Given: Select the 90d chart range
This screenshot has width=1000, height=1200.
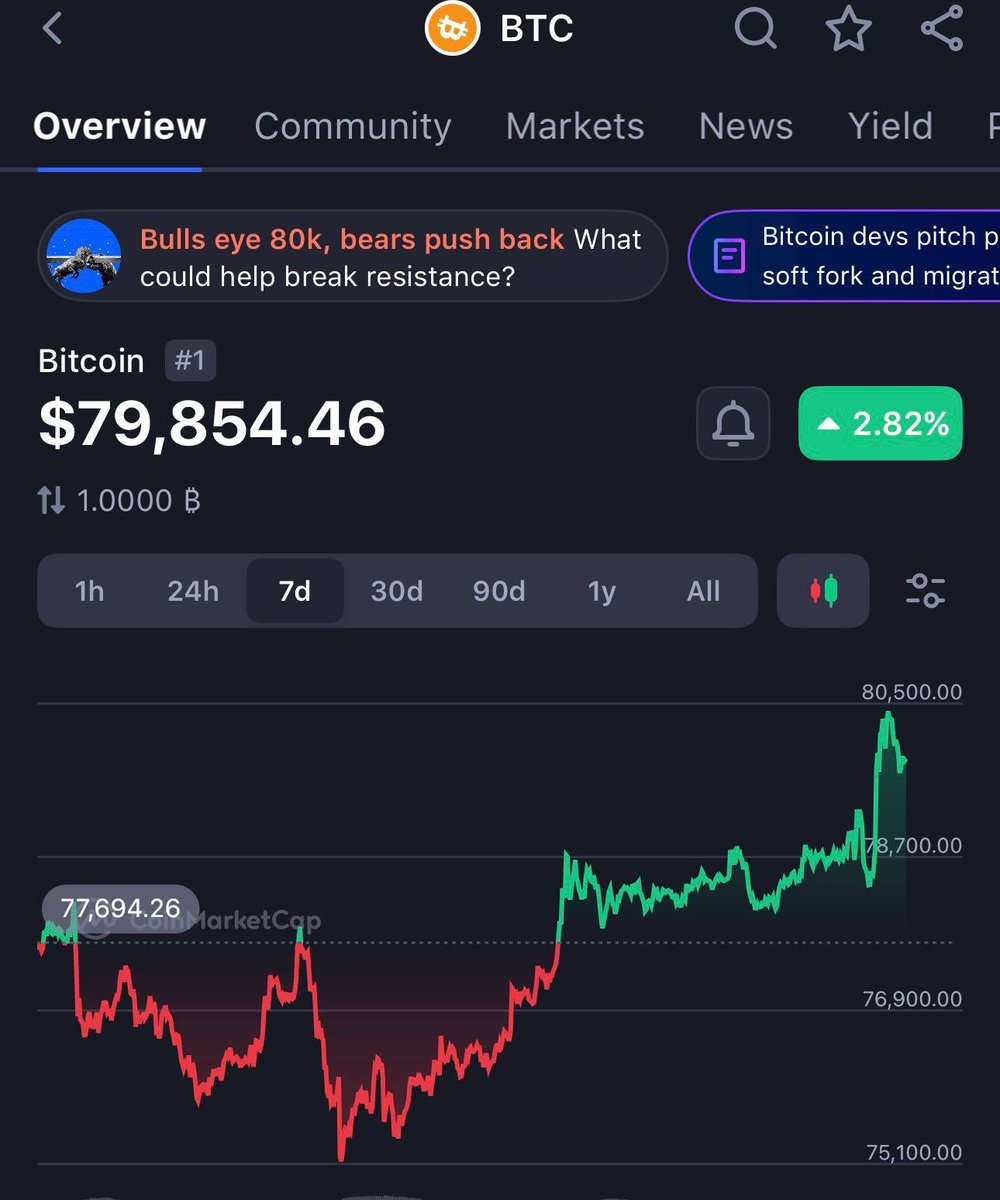Looking at the screenshot, I should pyautogui.click(x=499, y=591).
